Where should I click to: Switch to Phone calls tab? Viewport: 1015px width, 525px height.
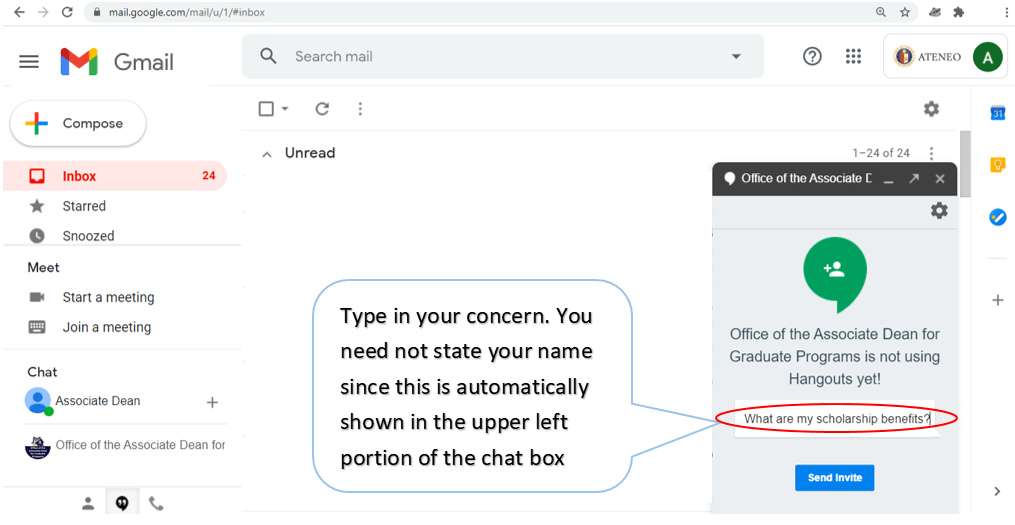pos(156,503)
